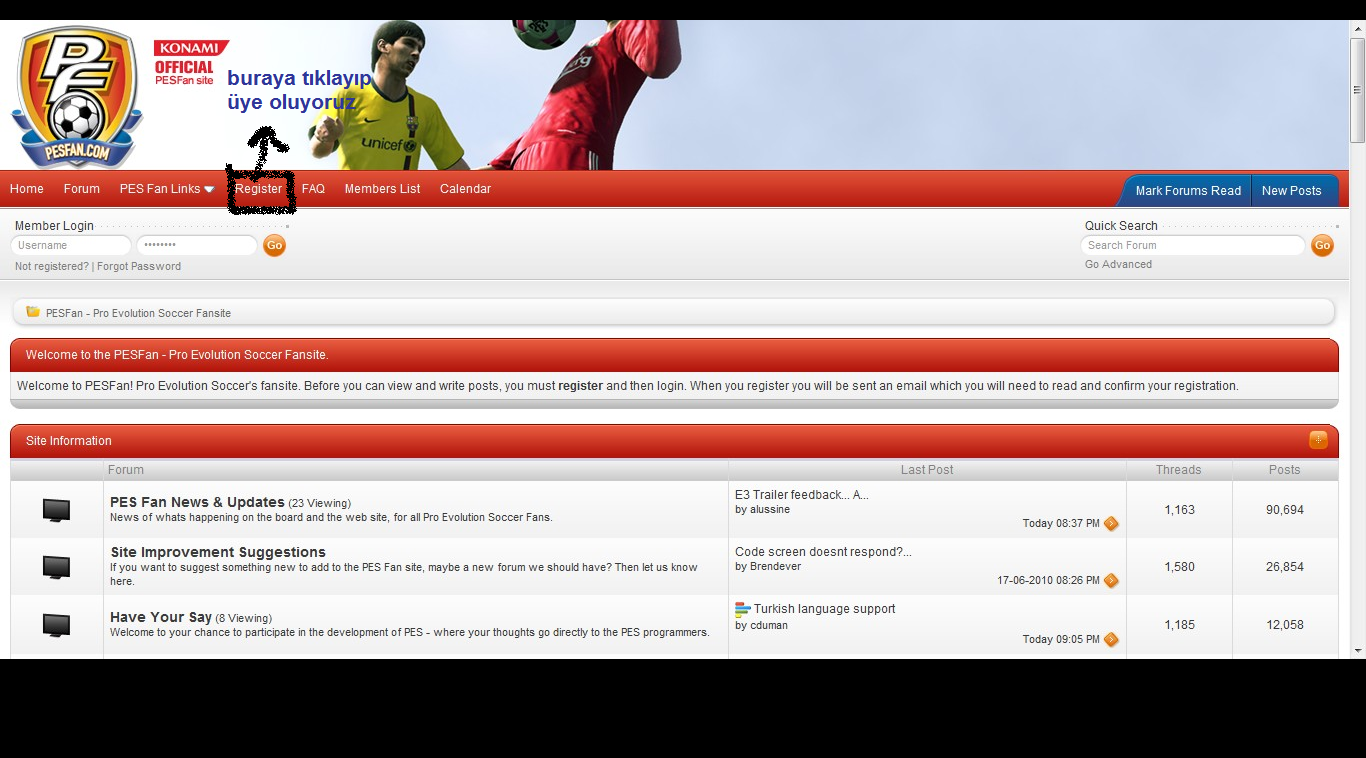Click the Threads column header
Screen dimensions: 1366x758
pos(1179,470)
